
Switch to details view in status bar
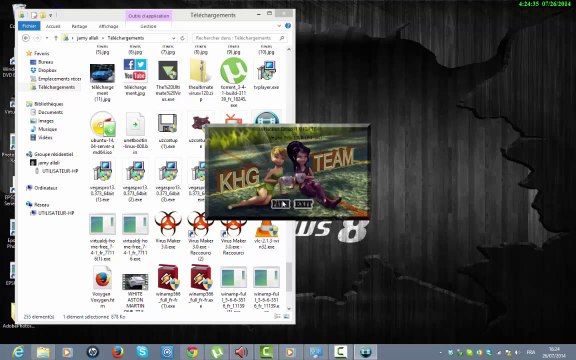tap(278, 316)
